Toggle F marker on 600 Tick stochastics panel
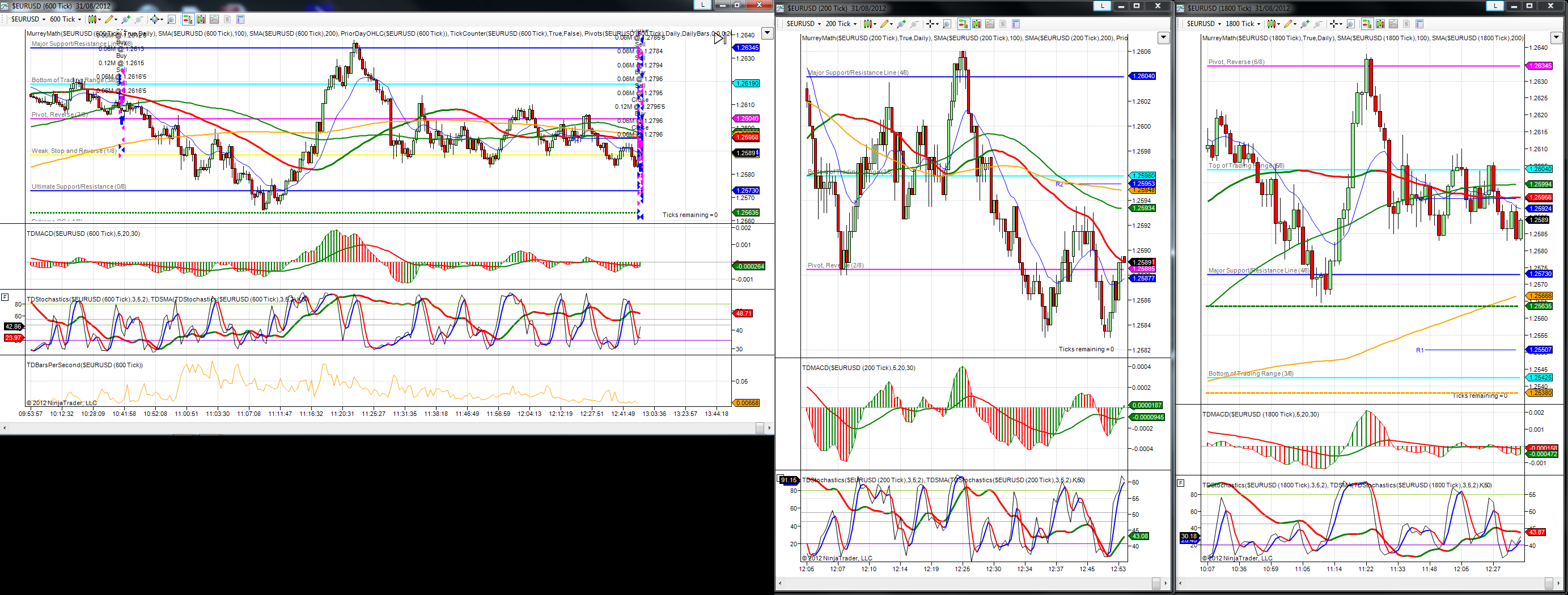 click(x=5, y=297)
